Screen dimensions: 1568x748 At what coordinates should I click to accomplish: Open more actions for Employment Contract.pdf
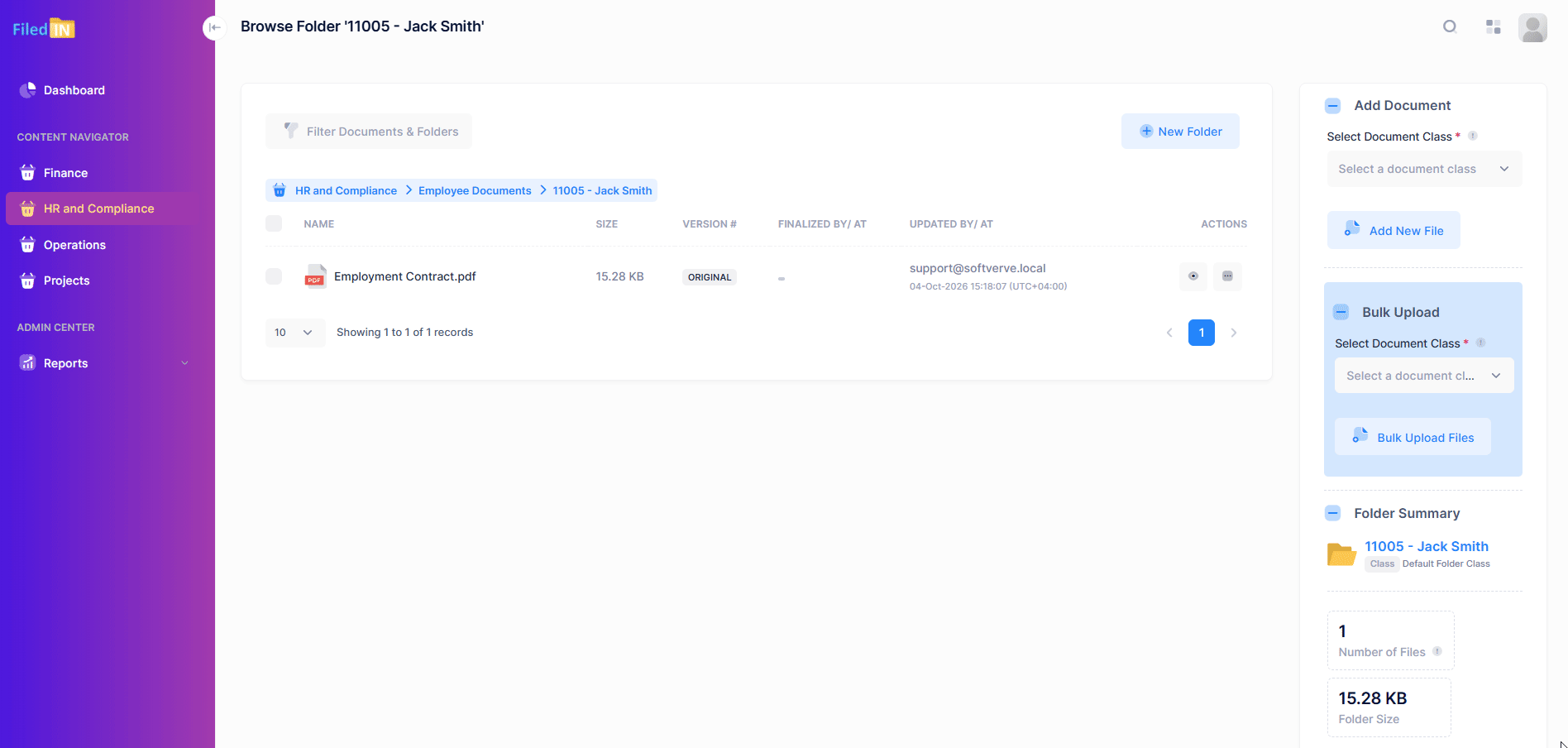click(x=1227, y=276)
